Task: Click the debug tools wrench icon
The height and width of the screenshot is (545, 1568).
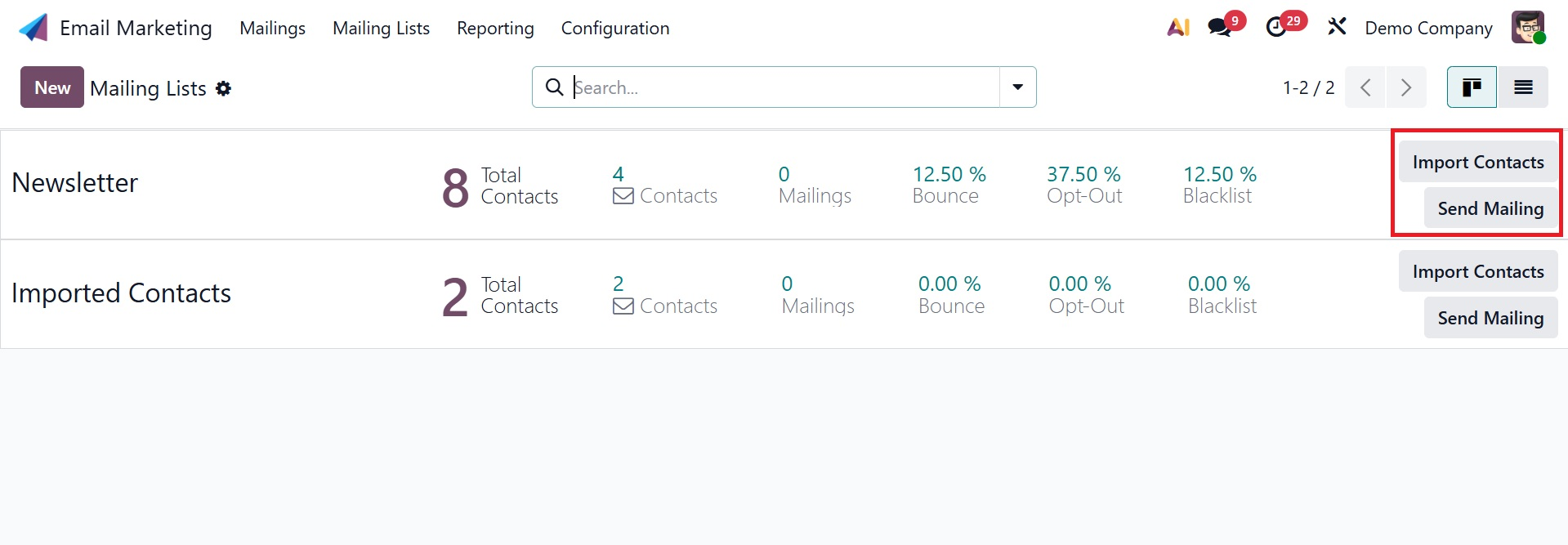Action: 1337,27
